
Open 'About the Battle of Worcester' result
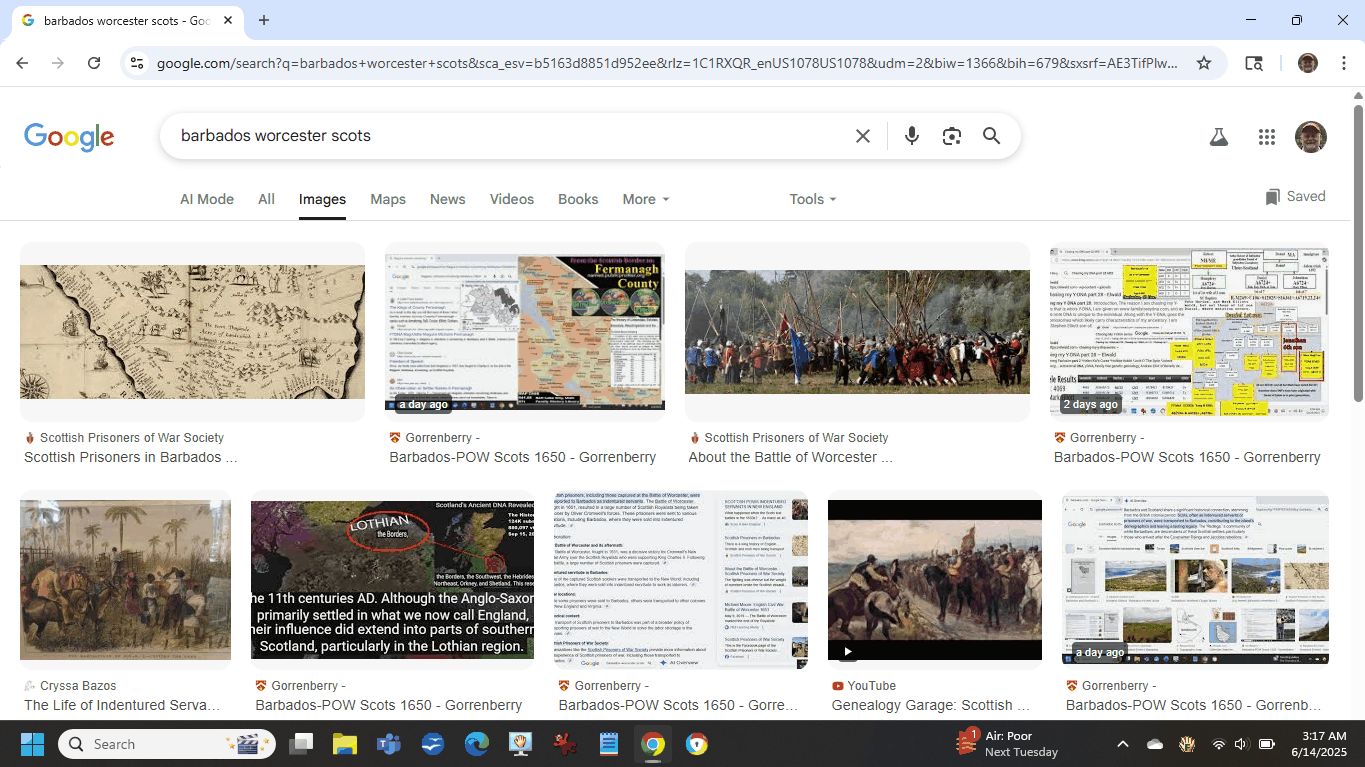[790, 457]
